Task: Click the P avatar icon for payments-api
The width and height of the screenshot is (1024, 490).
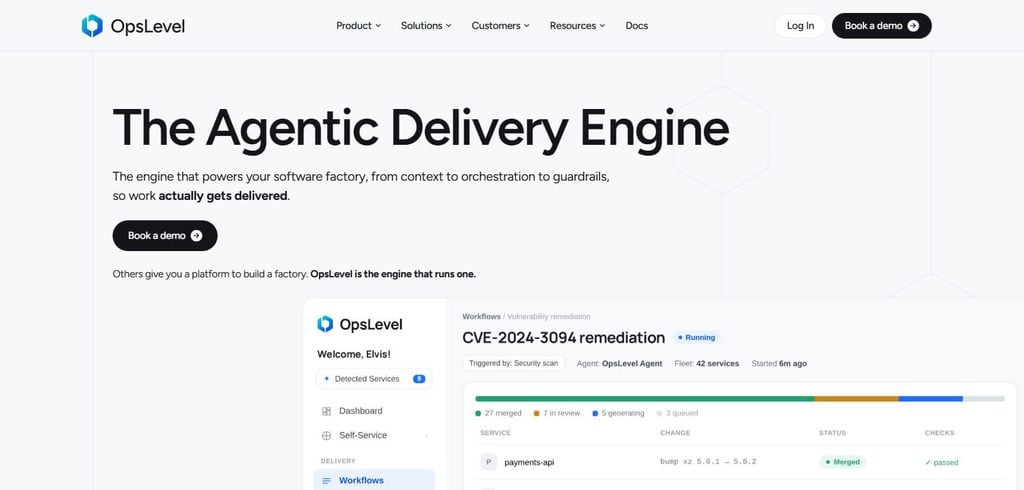Action: (488, 462)
